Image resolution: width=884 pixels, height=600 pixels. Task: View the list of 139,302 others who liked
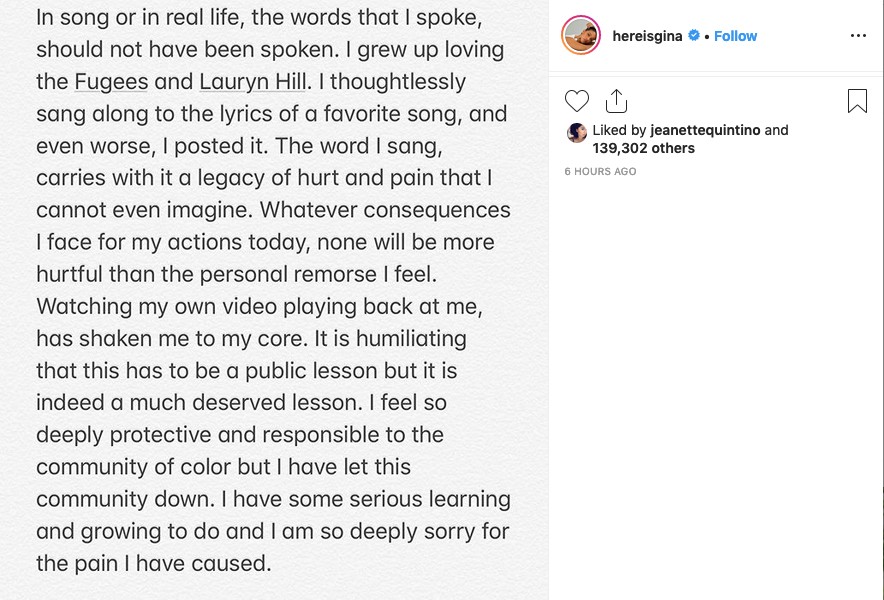coord(643,148)
